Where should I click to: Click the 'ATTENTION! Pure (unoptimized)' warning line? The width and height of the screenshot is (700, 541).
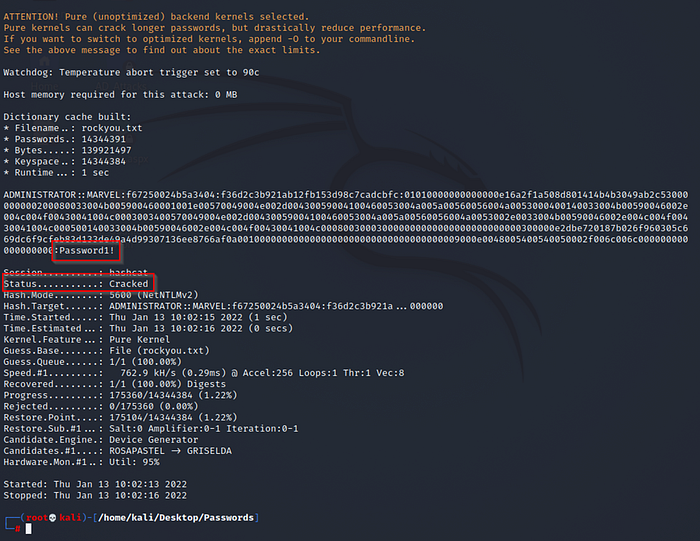point(156,17)
